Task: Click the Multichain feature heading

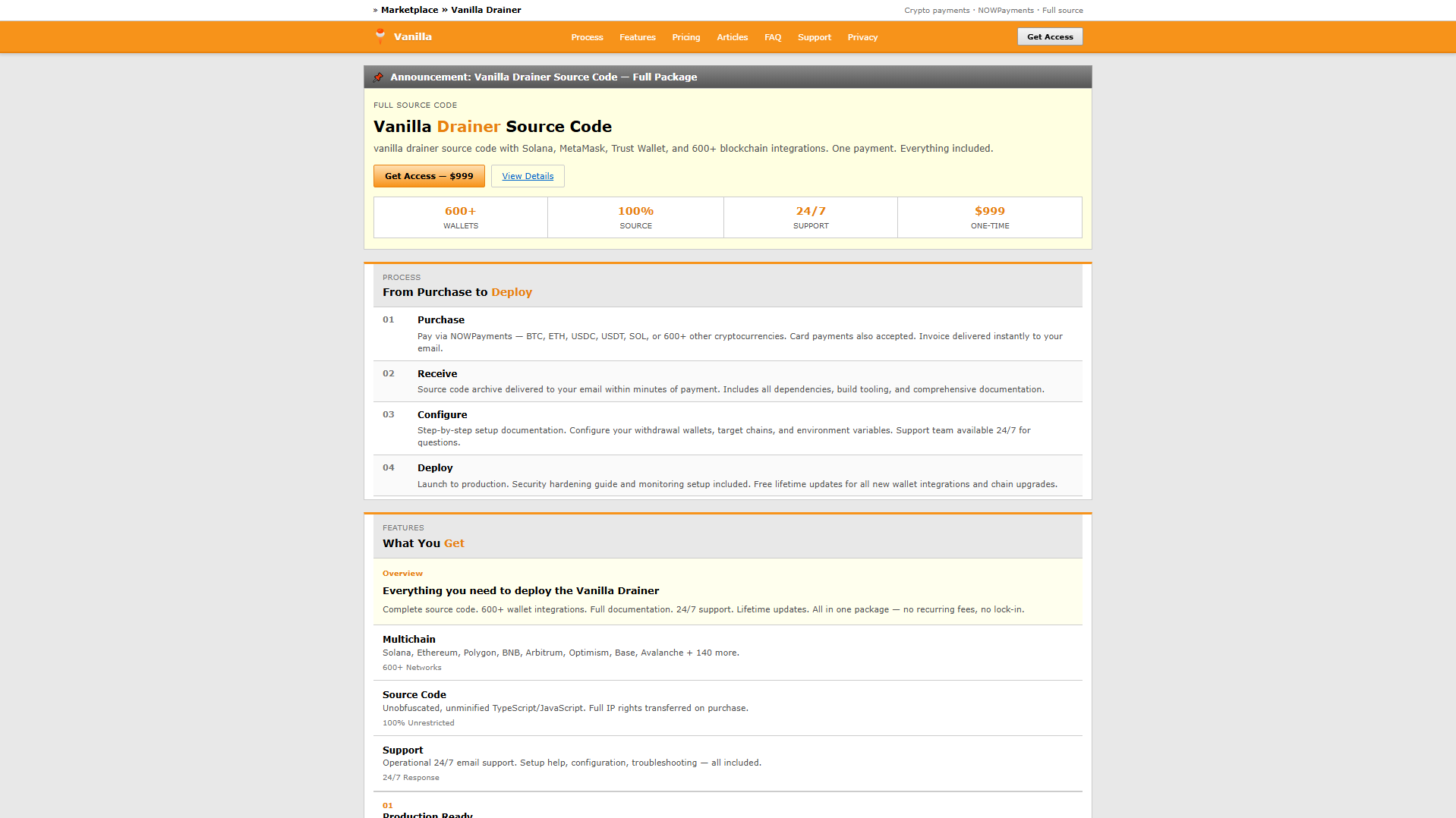Action: point(408,640)
